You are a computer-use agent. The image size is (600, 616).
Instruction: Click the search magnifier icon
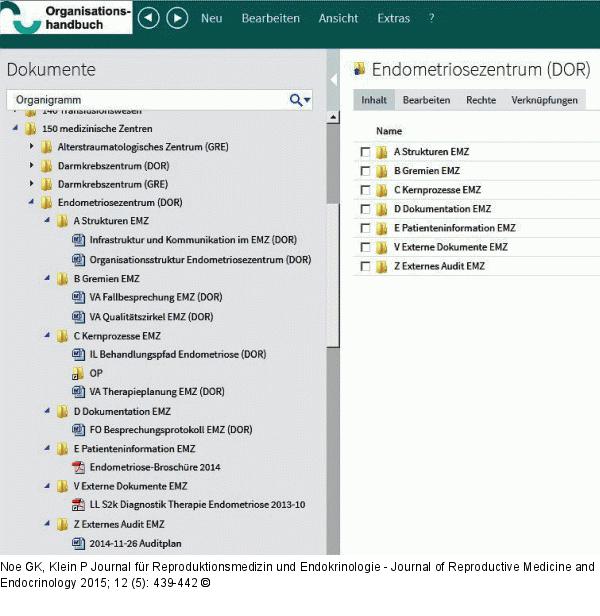pyautogui.click(x=295, y=100)
